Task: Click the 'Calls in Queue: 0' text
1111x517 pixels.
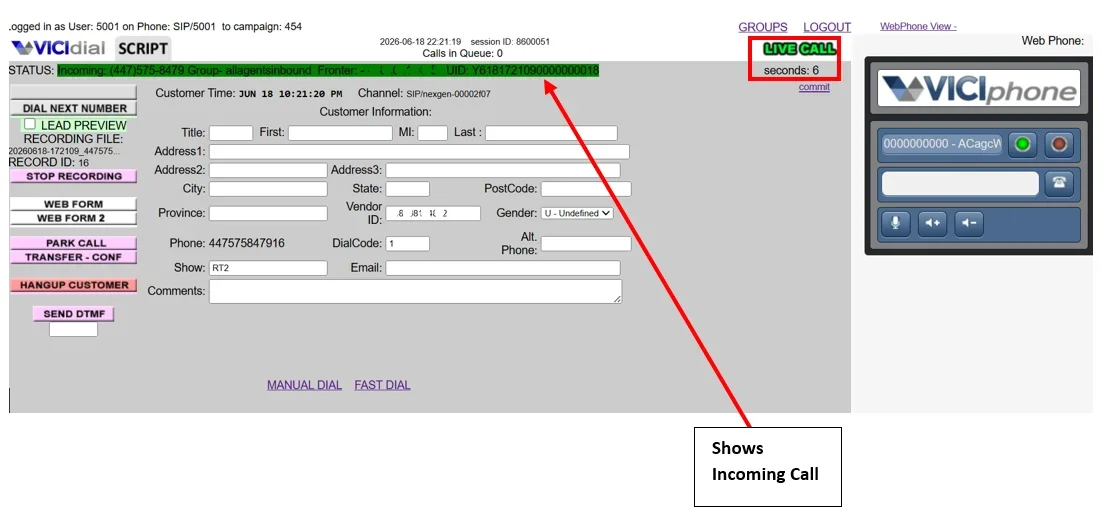Action: tap(462, 53)
